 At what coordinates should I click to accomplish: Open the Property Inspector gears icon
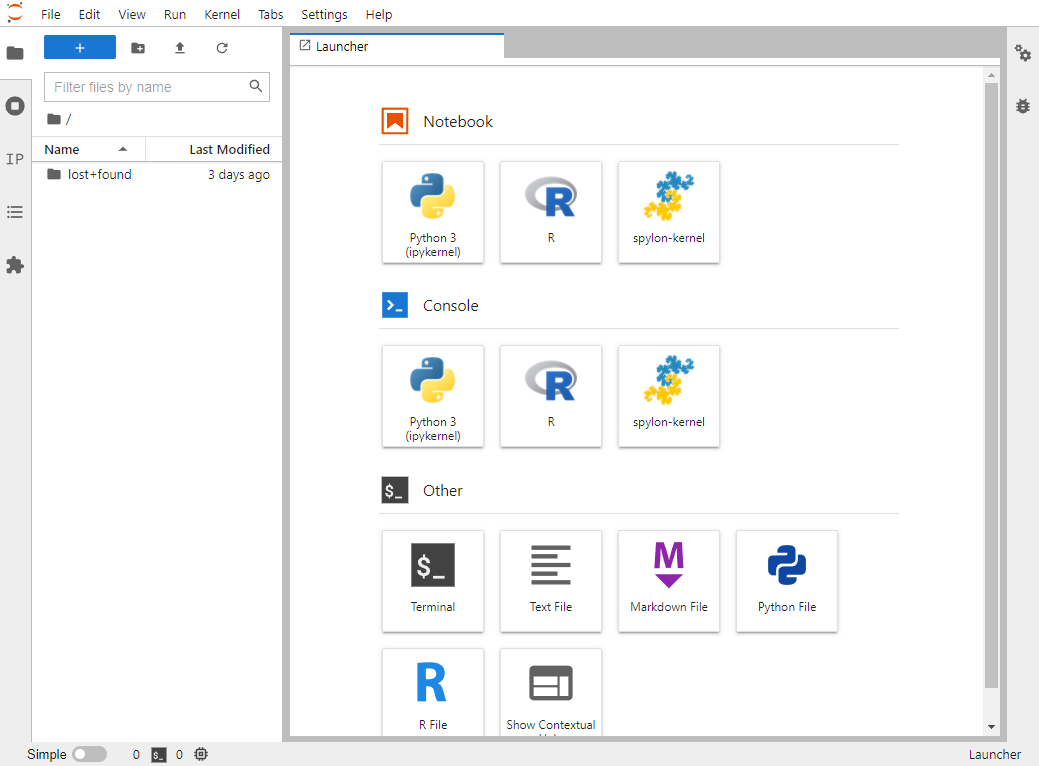click(x=1023, y=53)
